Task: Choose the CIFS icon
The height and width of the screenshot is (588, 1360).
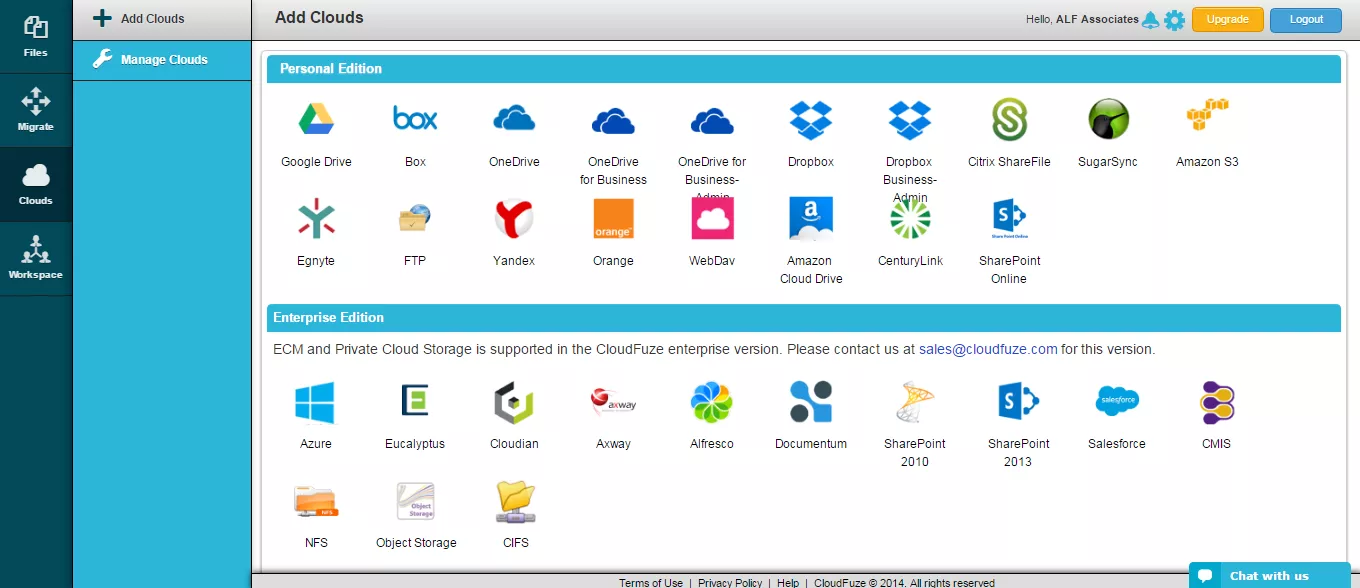Action: point(516,501)
